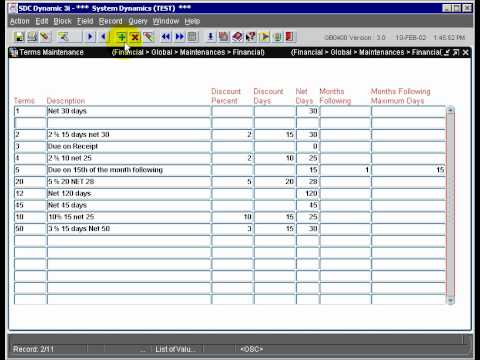Click the green plus Insert Record icon

[x=121, y=37]
